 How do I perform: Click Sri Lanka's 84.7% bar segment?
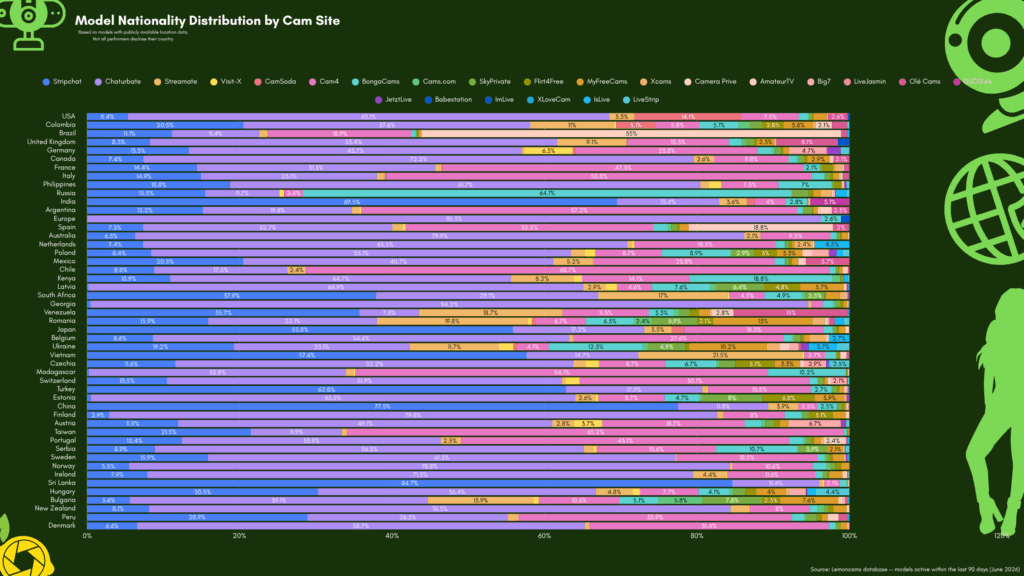[x=410, y=483]
